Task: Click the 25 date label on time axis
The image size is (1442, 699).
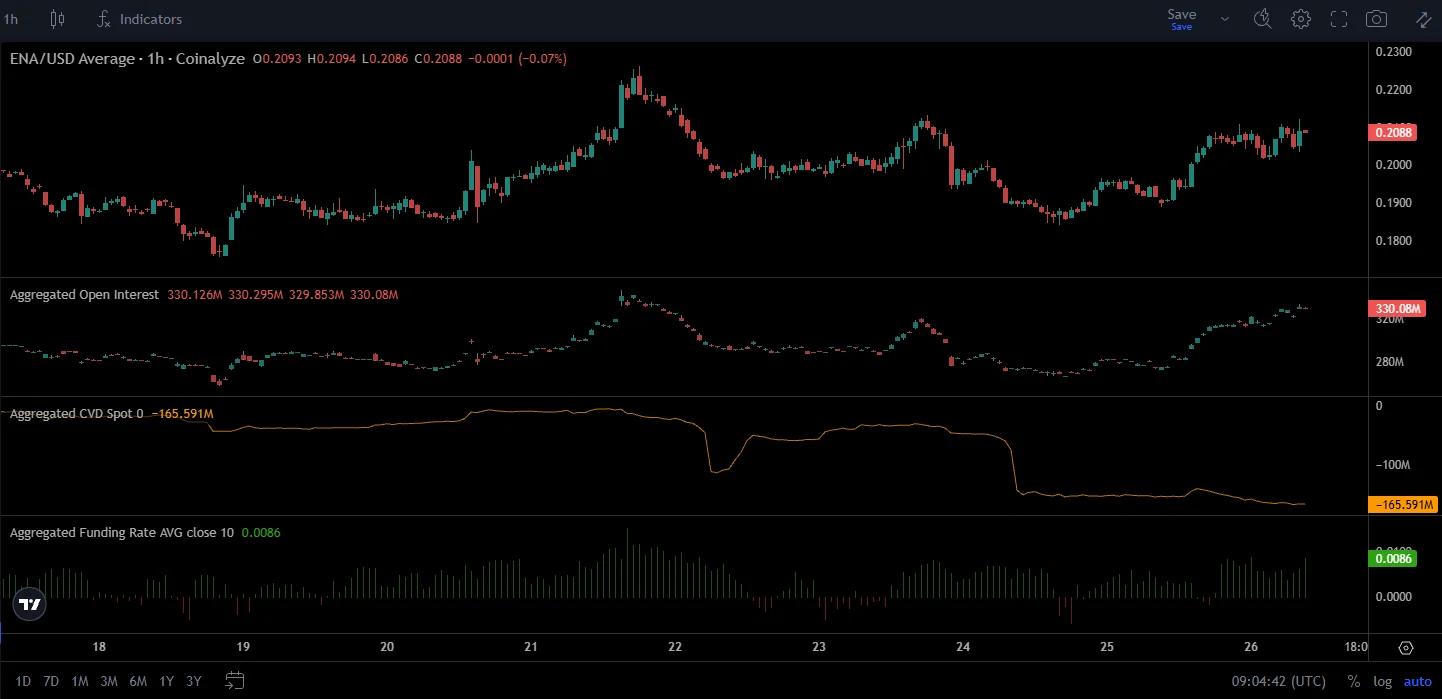Action: (x=1107, y=647)
